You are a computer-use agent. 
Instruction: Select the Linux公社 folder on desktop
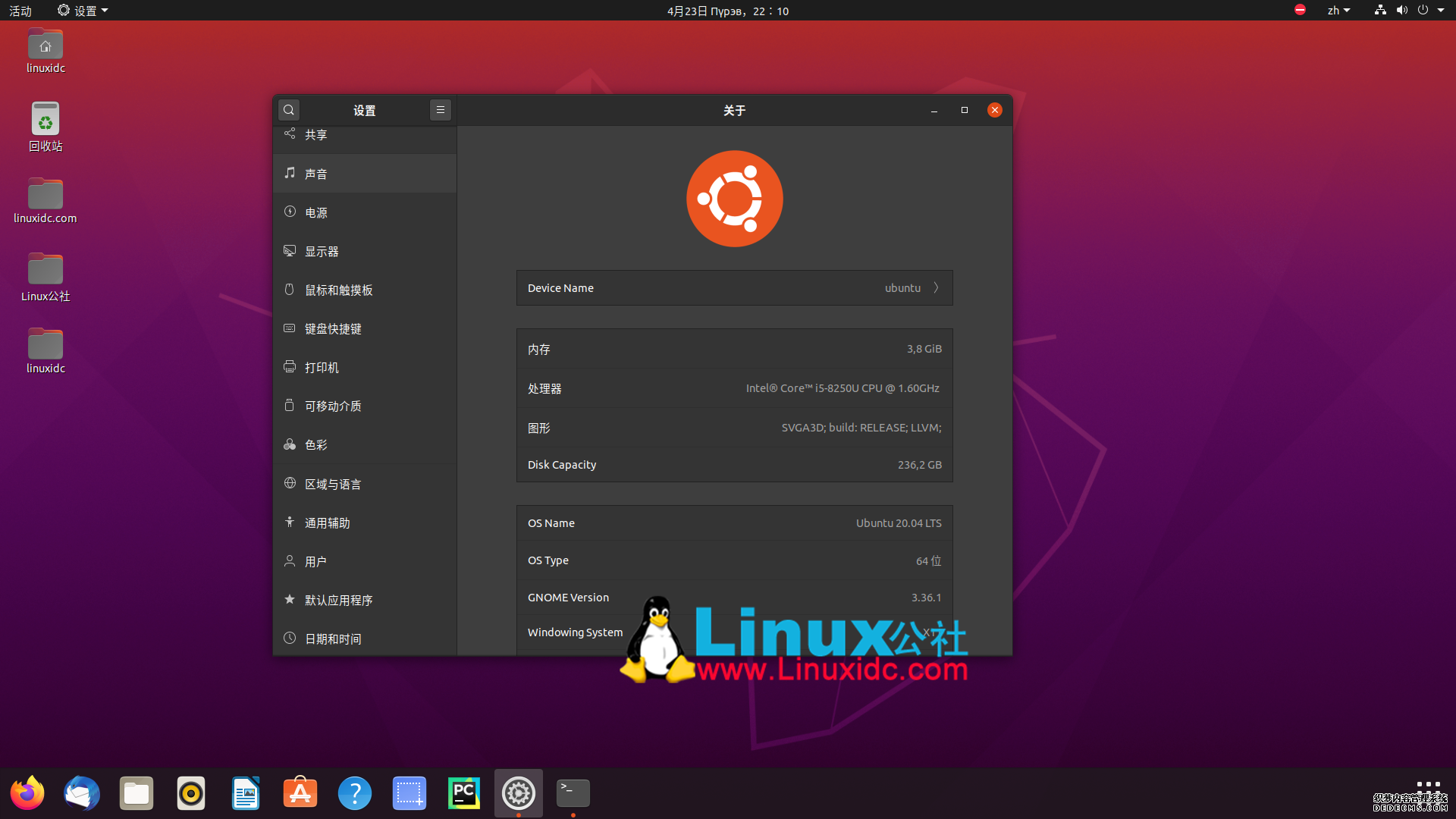pos(45,277)
